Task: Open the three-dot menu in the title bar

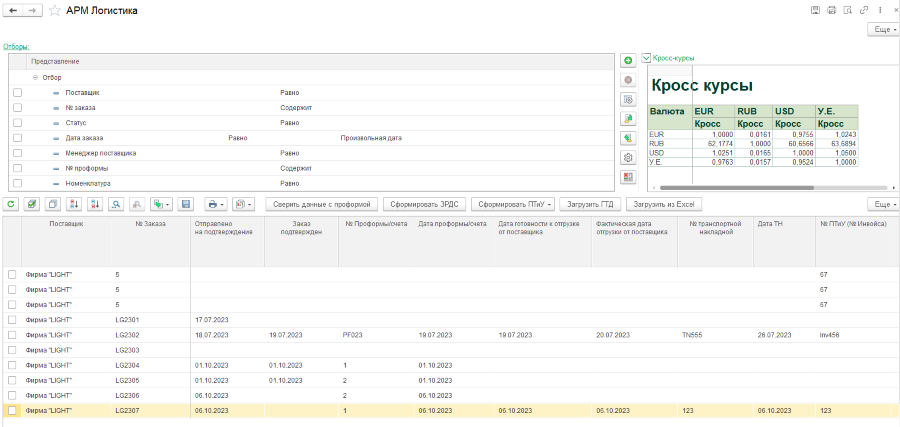Action: tap(879, 10)
